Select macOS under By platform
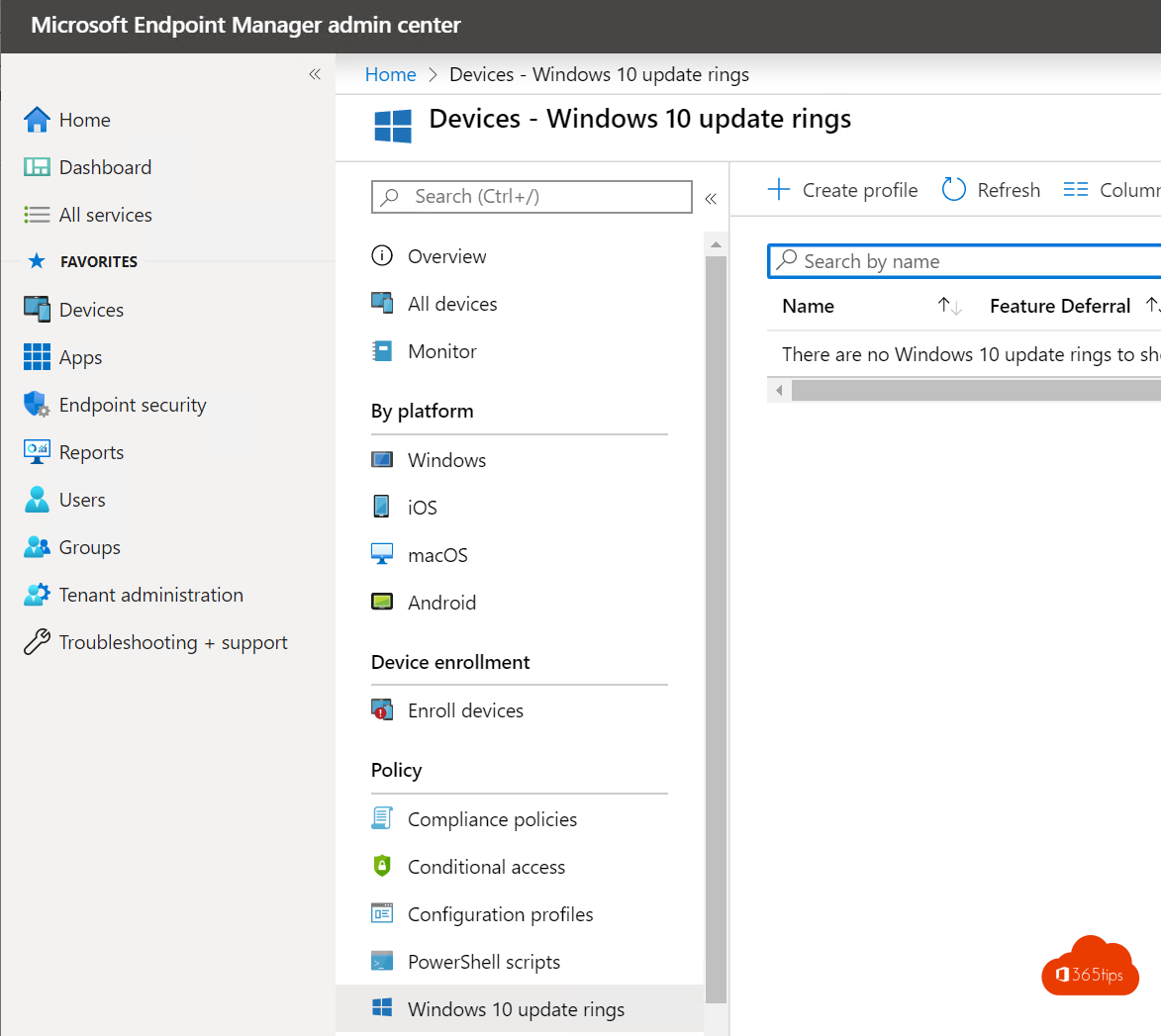This screenshot has height=1036, width=1161. tap(437, 555)
